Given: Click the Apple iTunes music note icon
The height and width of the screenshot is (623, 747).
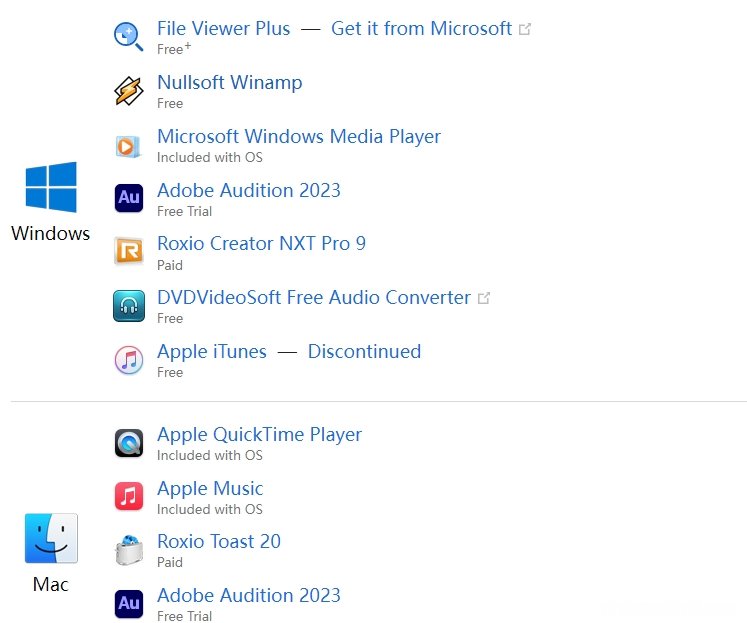Looking at the screenshot, I should [129, 360].
